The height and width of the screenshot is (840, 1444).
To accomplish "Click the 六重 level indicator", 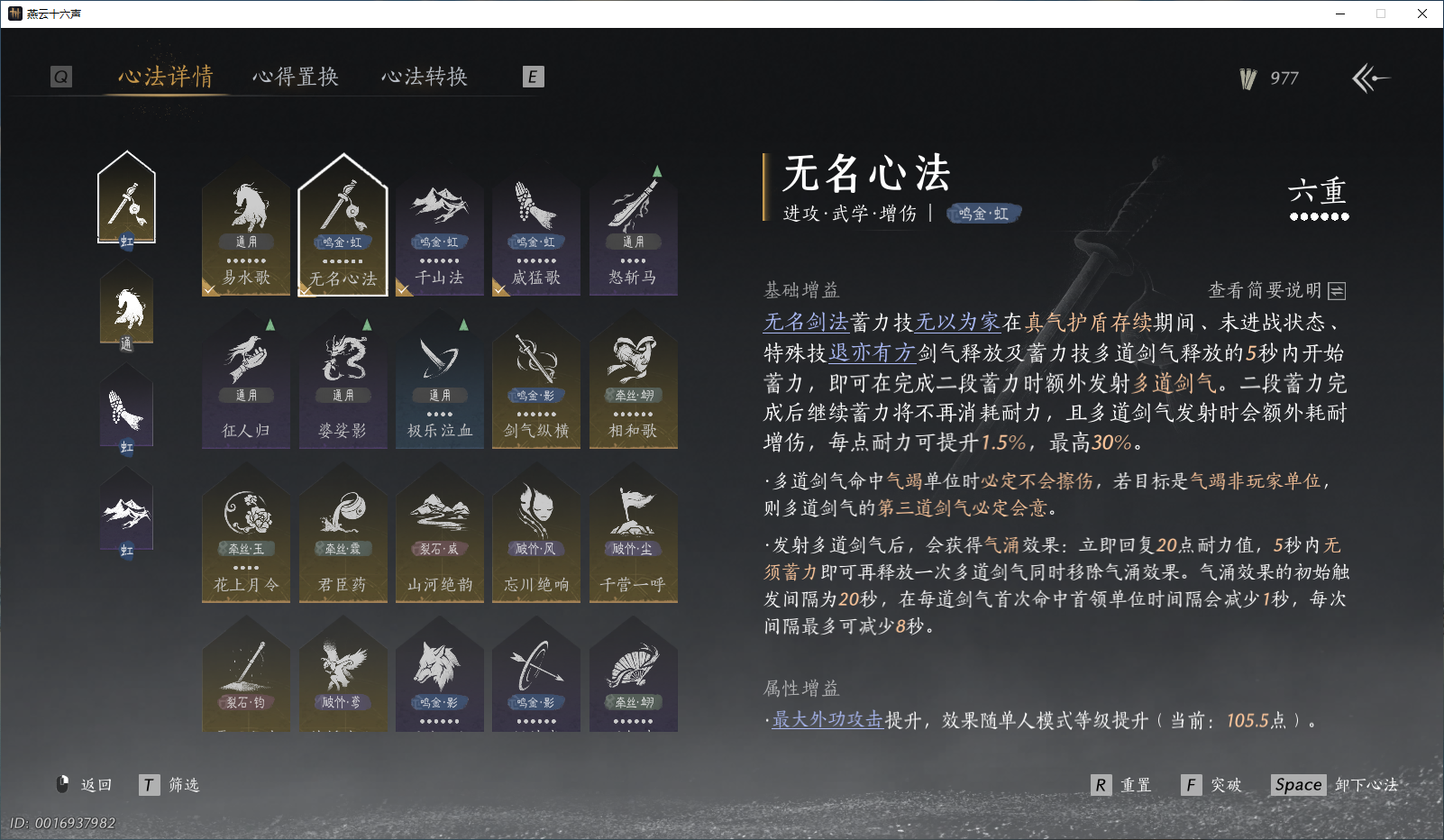I will pyautogui.click(x=1318, y=198).
